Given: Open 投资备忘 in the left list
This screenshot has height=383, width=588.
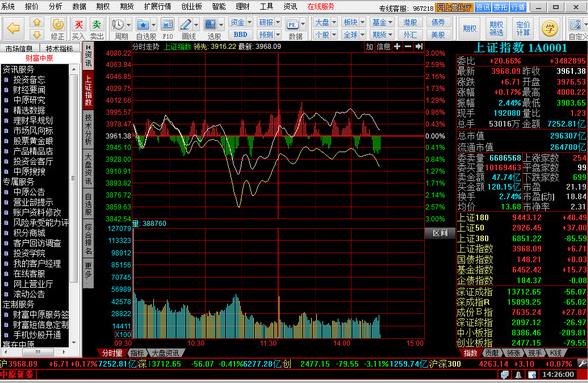Looking at the screenshot, I should [x=29, y=80].
